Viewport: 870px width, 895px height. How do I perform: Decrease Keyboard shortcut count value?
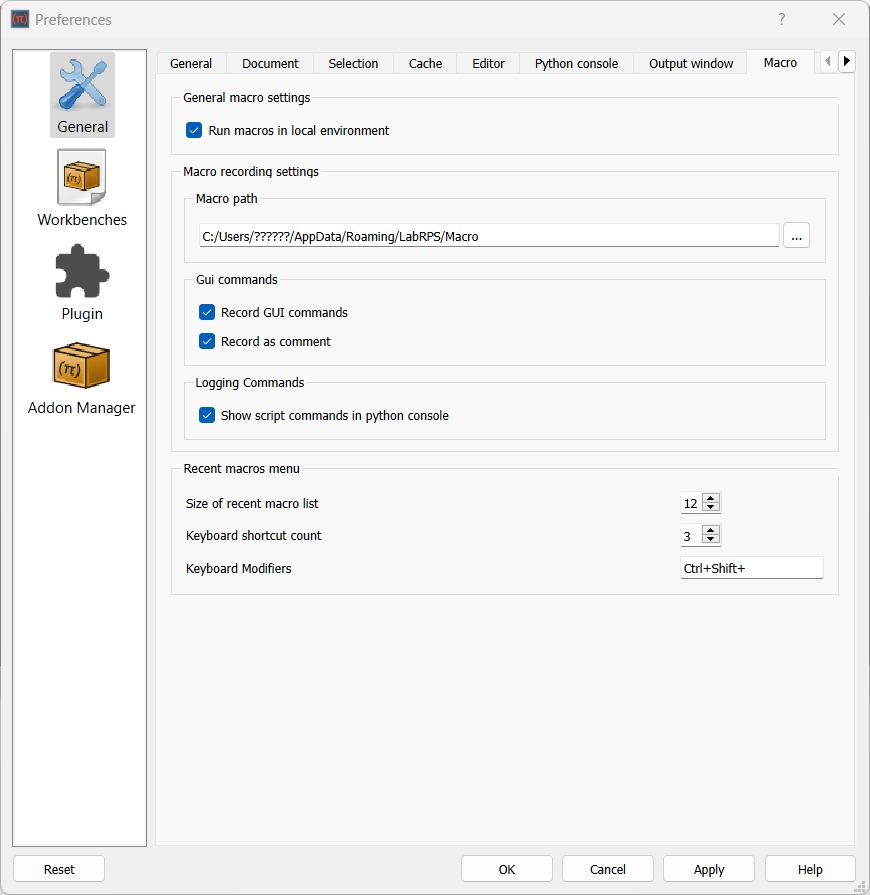(711, 540)
